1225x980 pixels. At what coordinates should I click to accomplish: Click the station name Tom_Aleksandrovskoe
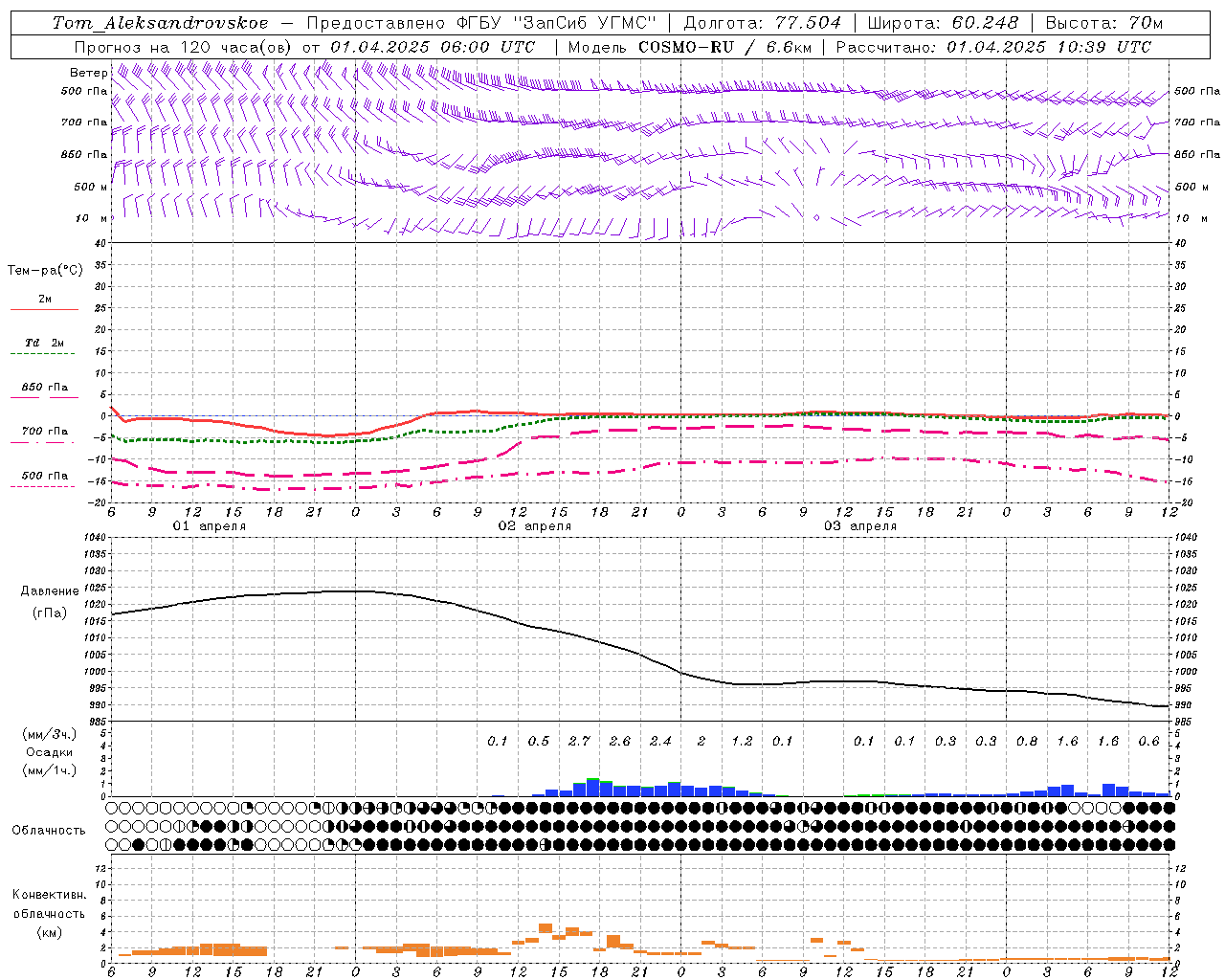coord(161,23)
